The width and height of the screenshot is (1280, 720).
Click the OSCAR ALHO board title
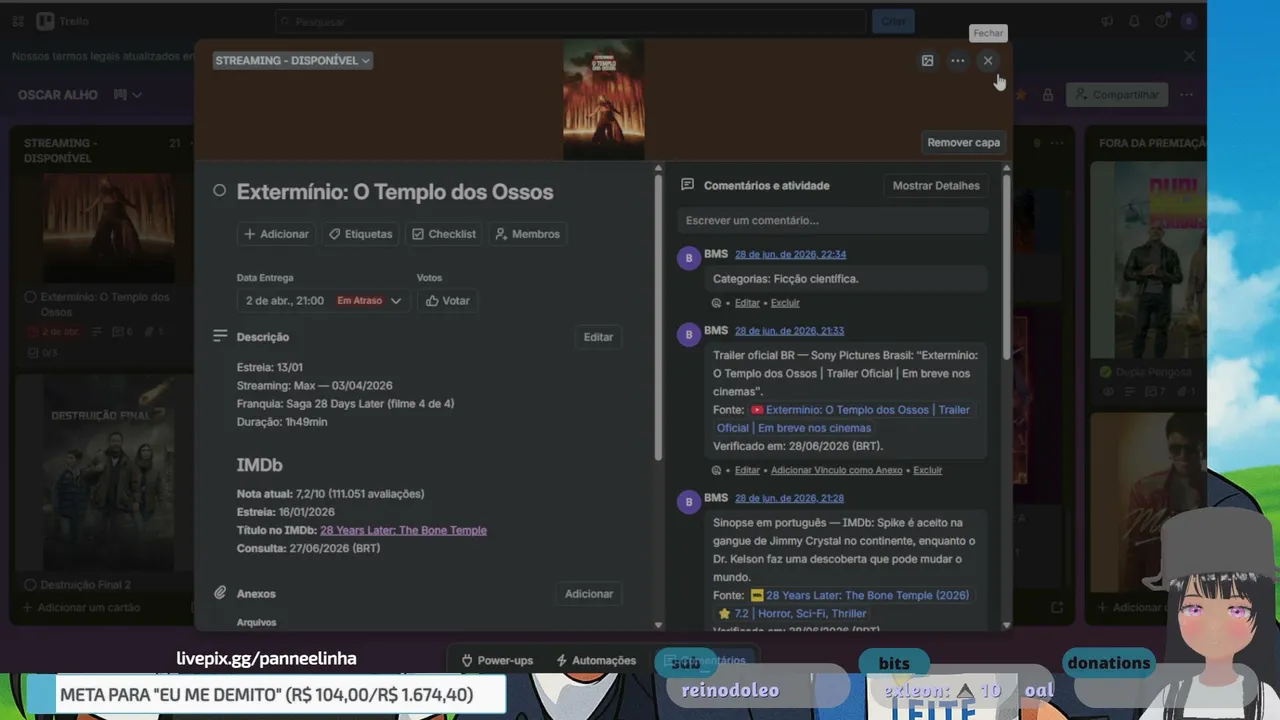58,95
